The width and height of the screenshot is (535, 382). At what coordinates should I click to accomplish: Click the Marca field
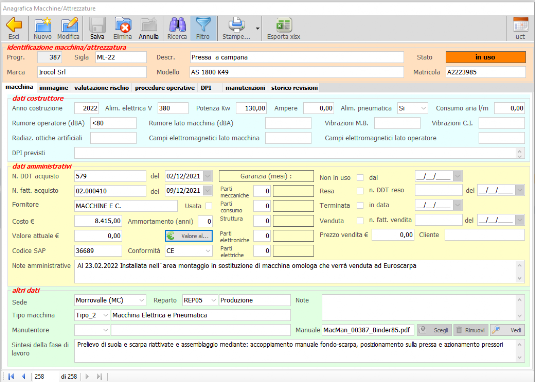pyautogui.click(x=92, y=72)
